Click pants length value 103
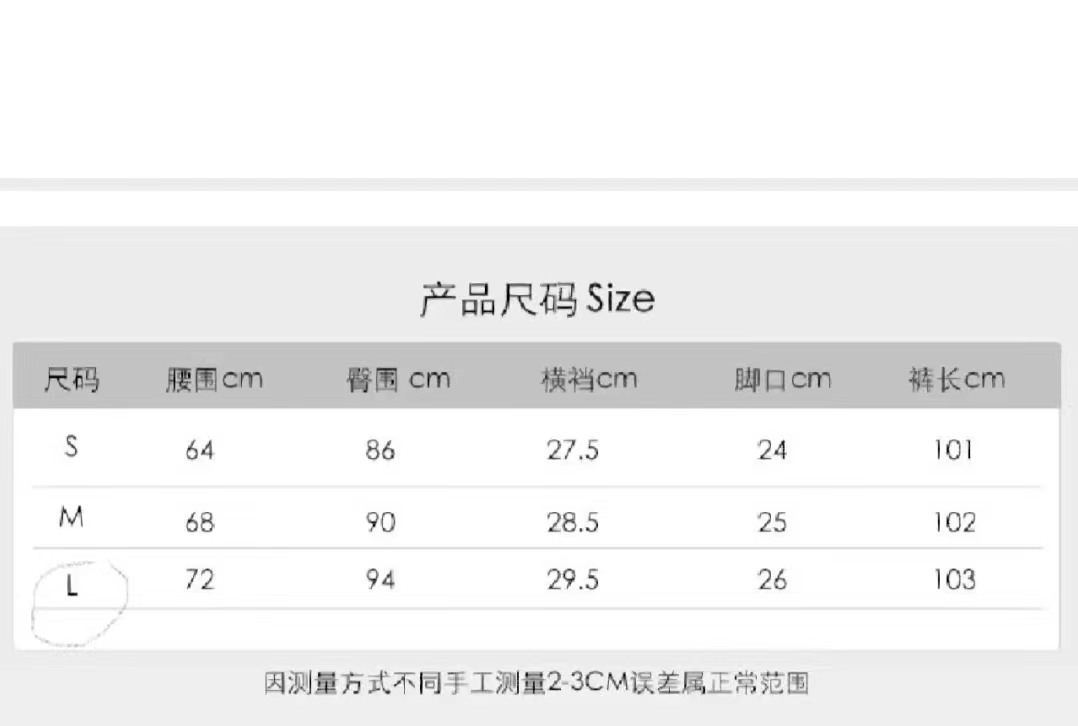Screen dimensions: 1078x726 (954, 580)
